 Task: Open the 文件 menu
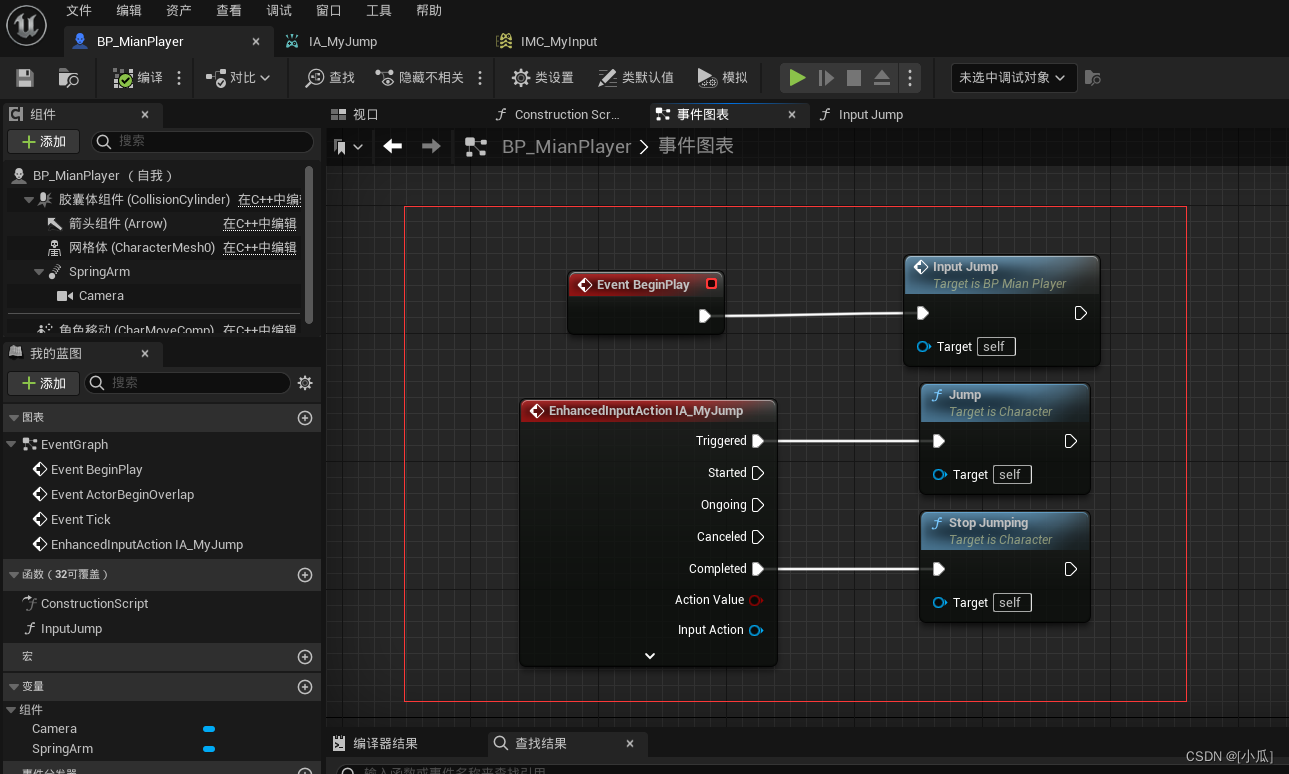point(79,10)
